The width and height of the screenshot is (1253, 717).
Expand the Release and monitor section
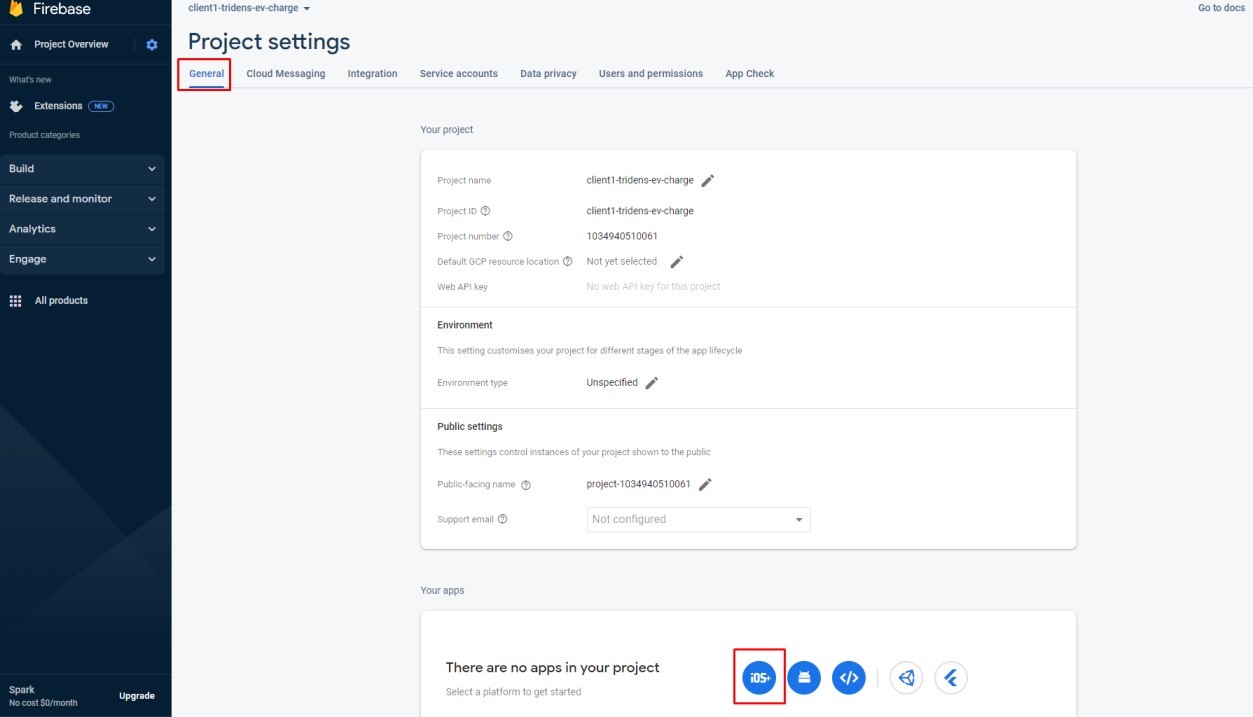point(82,199)
